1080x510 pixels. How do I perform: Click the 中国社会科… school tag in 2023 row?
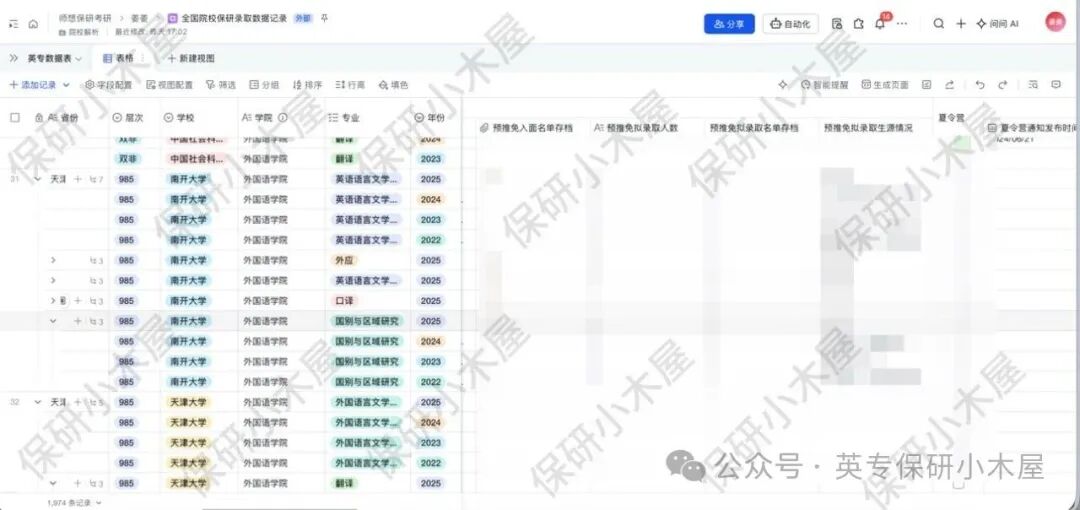tap(198, 159)
